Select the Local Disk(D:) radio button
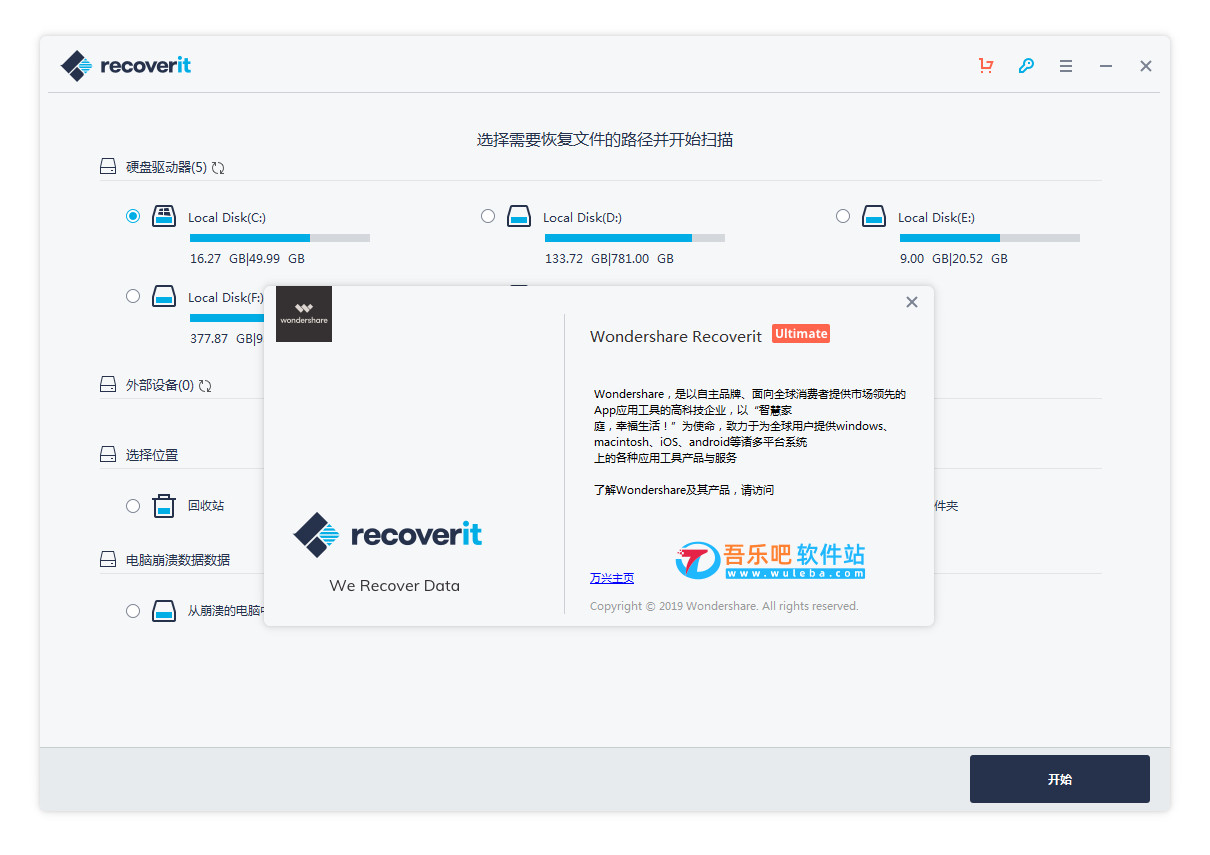The image size is (1210, 855). pos(488,216)
